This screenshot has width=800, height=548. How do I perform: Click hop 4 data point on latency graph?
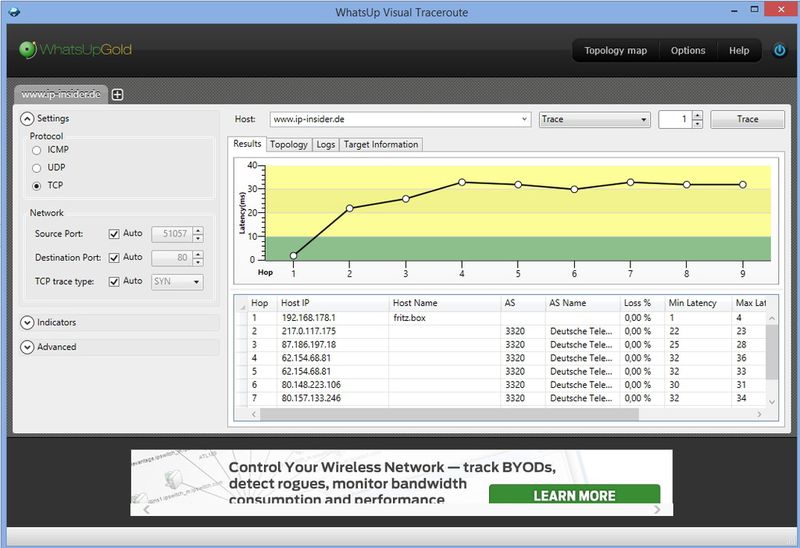click(x=462, y=182)
